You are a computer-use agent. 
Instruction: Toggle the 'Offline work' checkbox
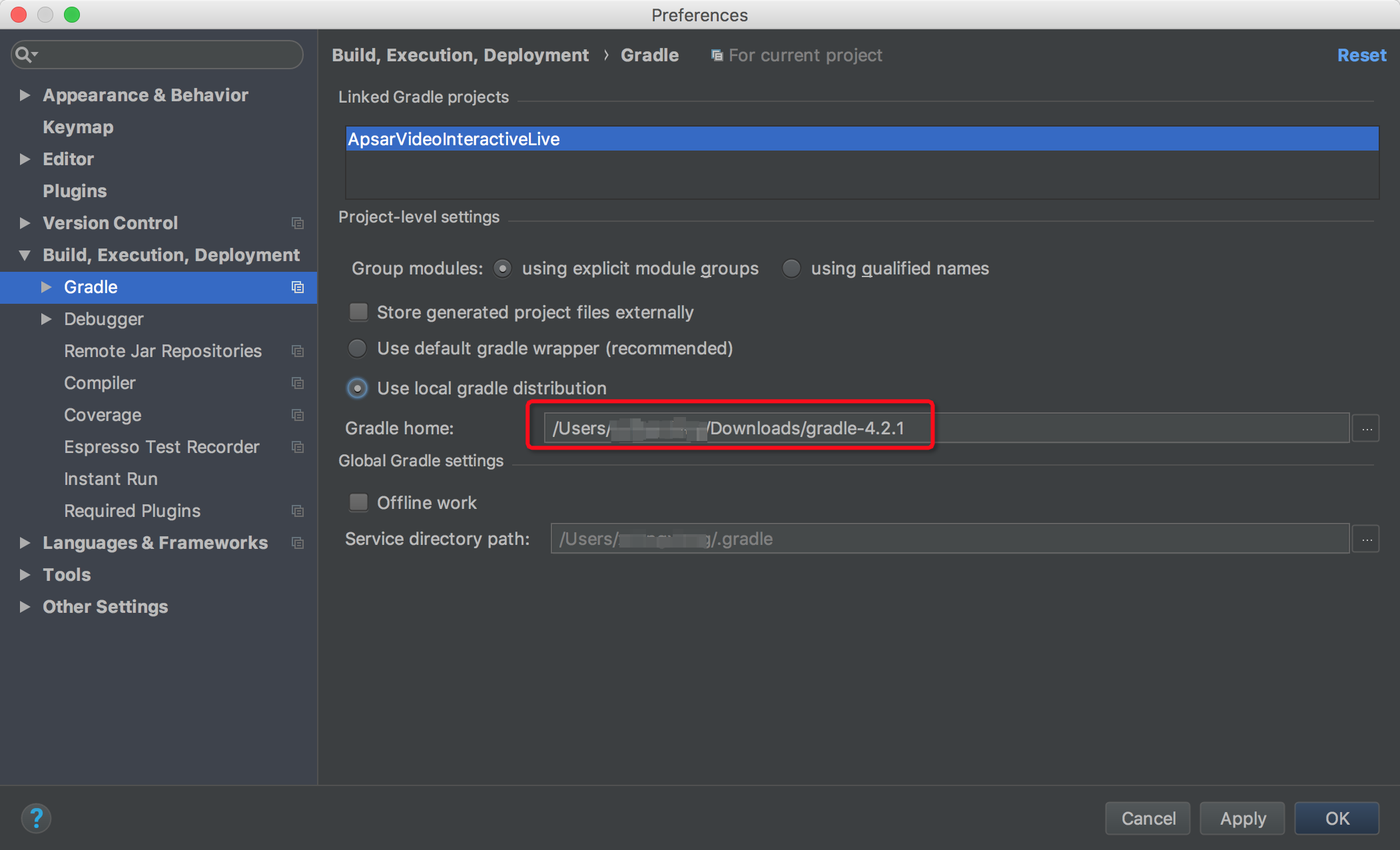[x=359, y=502]
